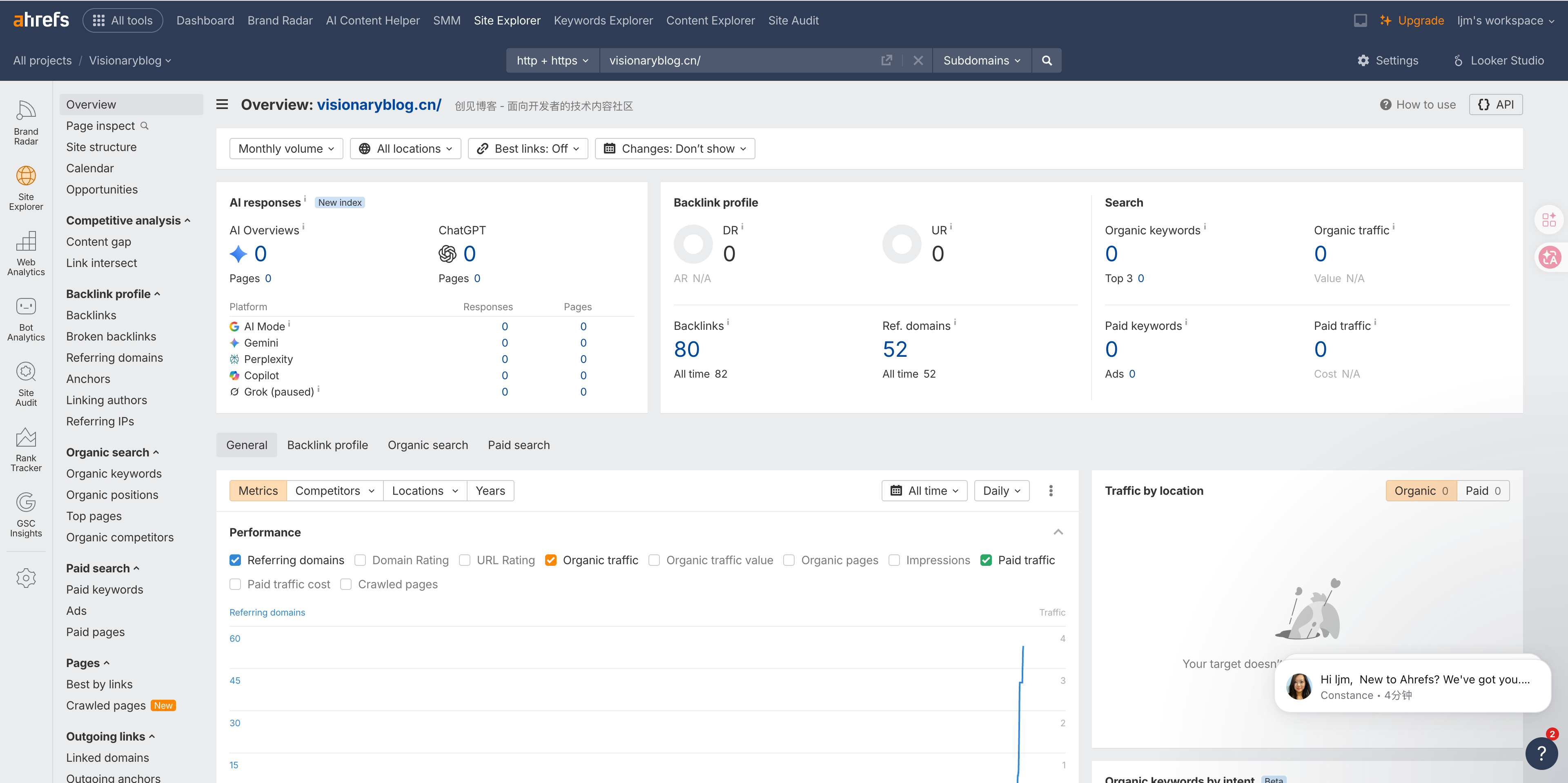Open Broken backlinks in sidebar
Screen dimensions: 1568x783
click(x=111, y=336)
